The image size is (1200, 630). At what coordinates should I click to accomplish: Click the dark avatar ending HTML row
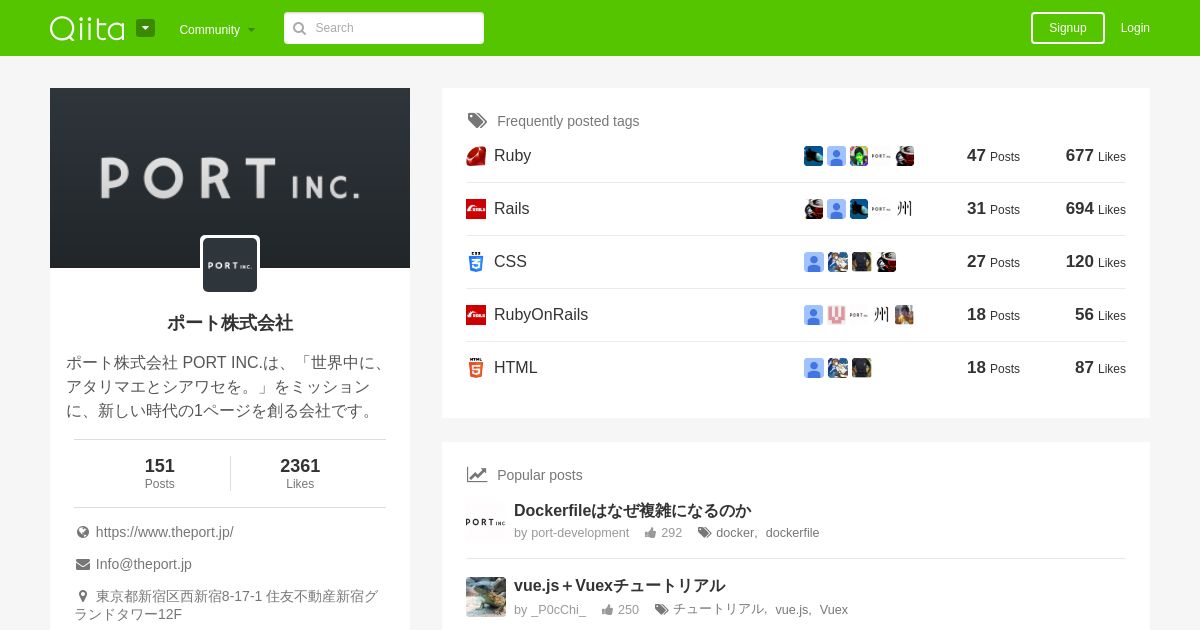(862, 368)
